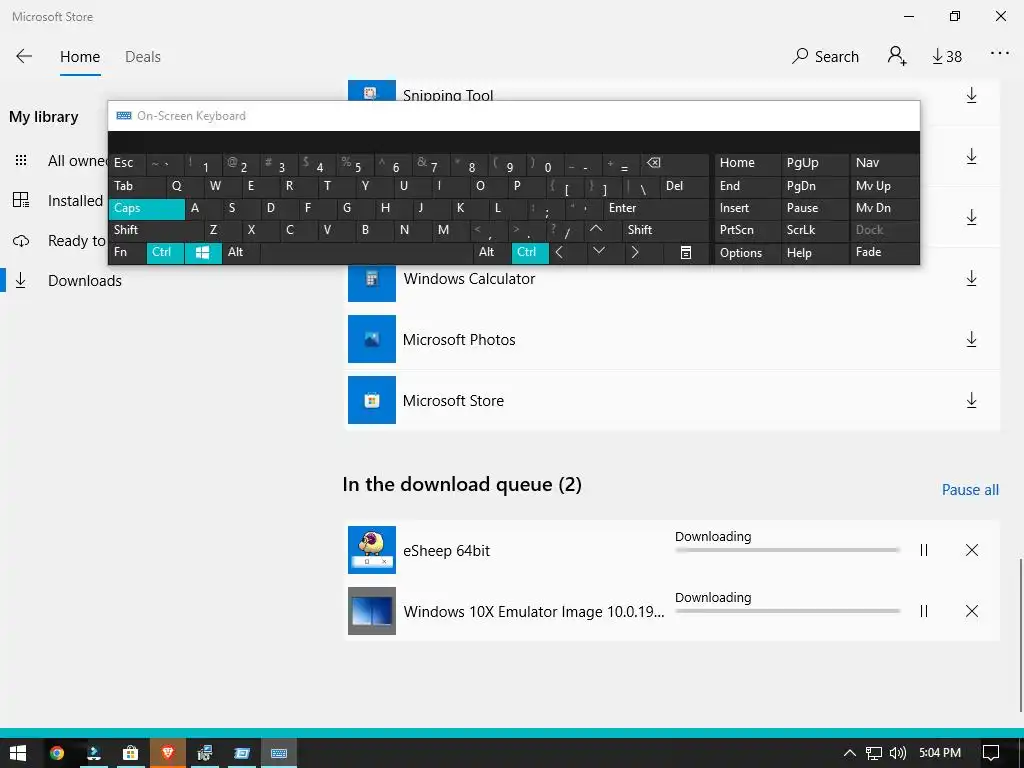Download update for Snipping Tool
Viewport: 1024px width, 768px height.
(971, 95)
